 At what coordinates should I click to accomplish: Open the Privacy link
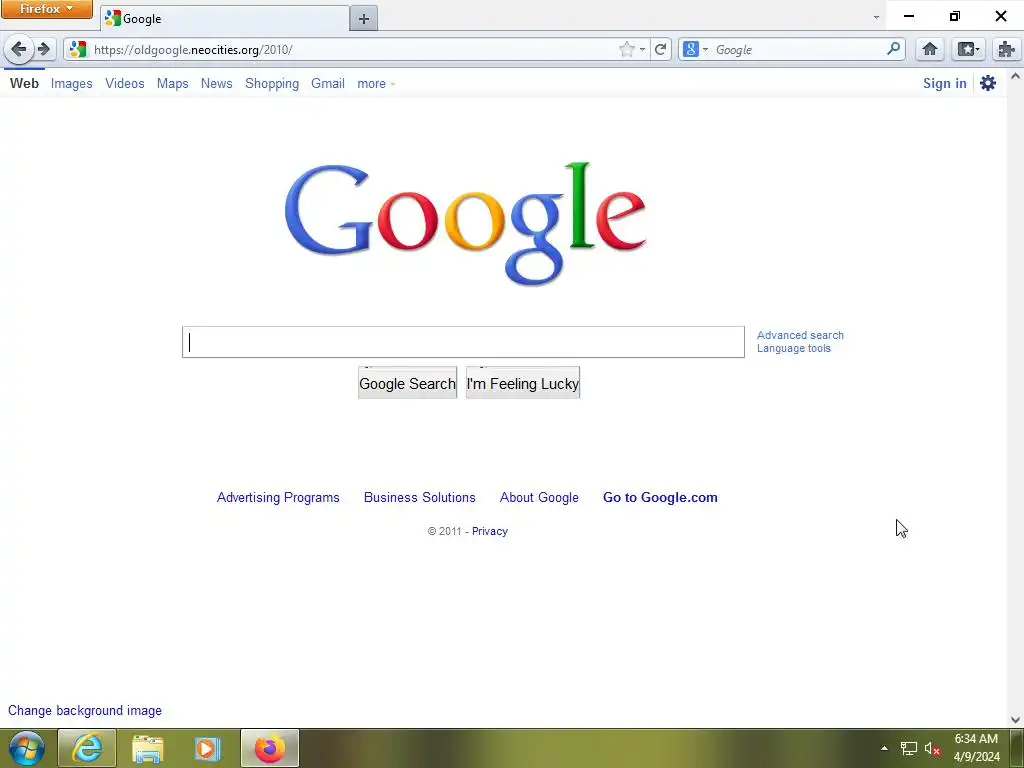click(x=490, y=531)
